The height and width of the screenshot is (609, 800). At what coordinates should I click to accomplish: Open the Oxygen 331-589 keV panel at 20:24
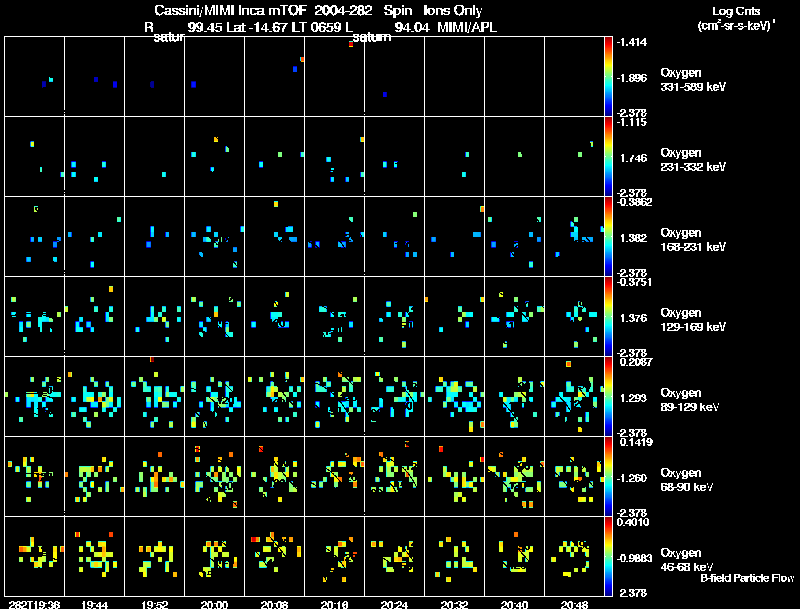pos(394,77)
